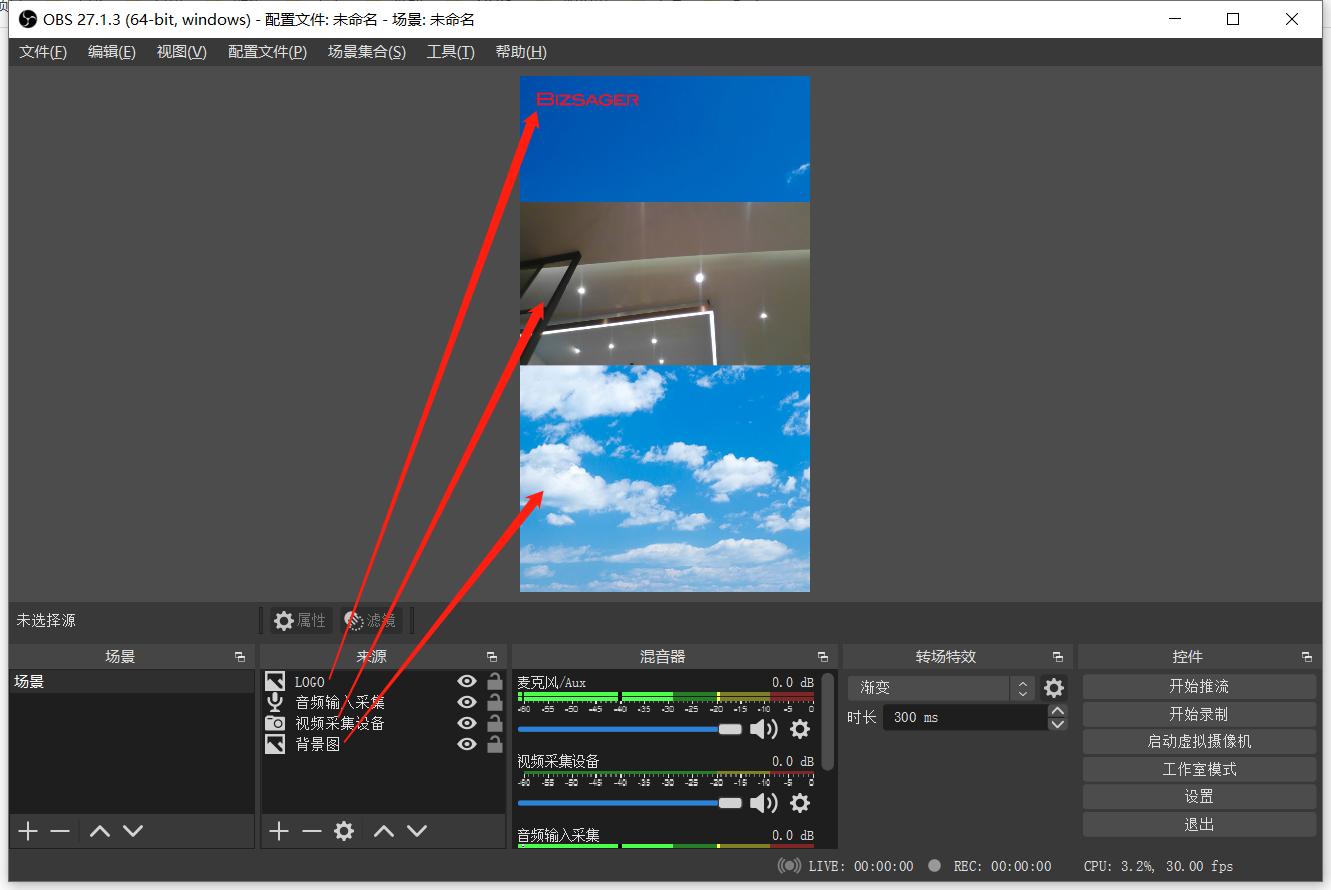Hide the 音频输入采集 source
The image size is (1331, 890).
pos(467,702)
